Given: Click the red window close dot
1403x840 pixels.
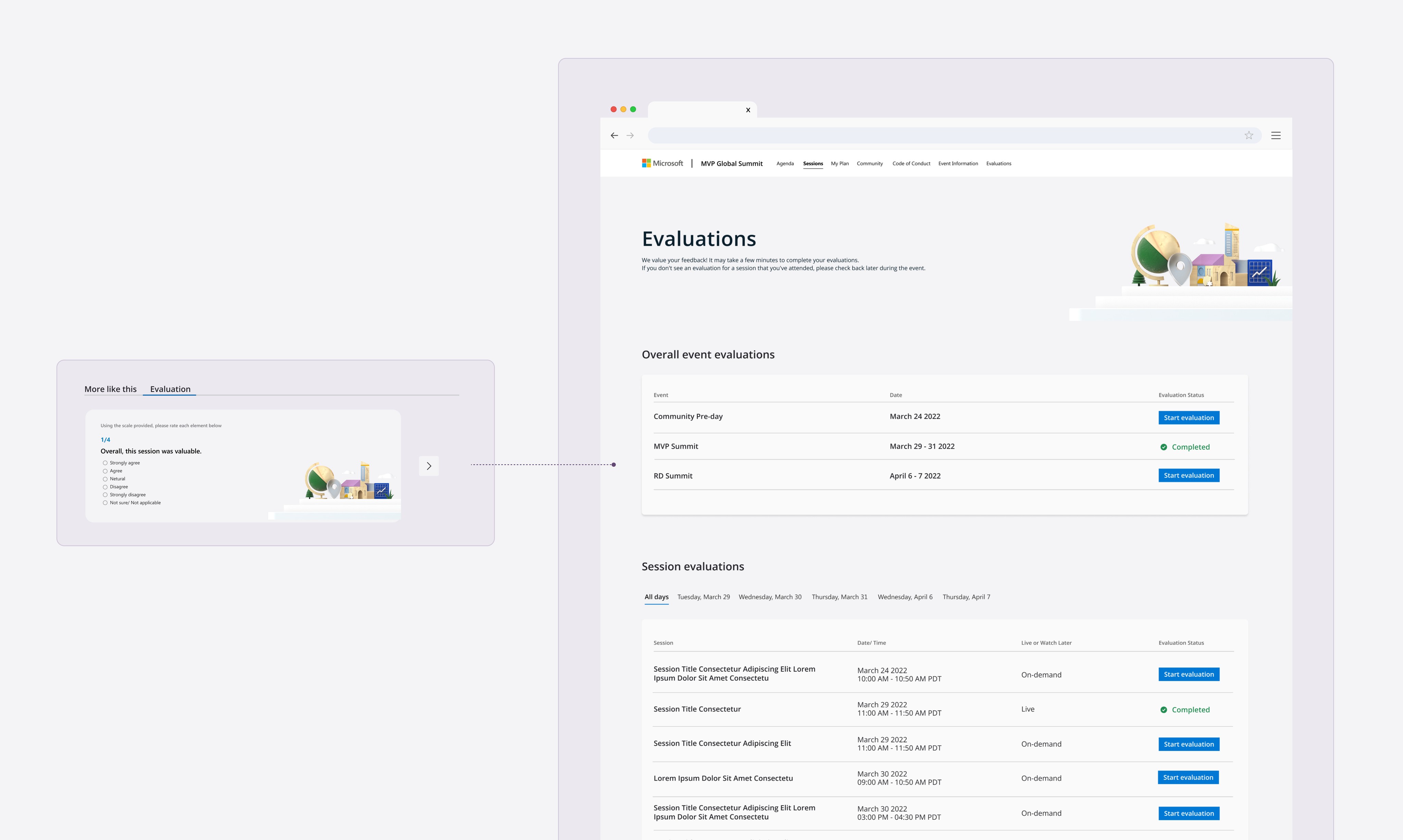Looking at the screenshot, I should 613,109.
